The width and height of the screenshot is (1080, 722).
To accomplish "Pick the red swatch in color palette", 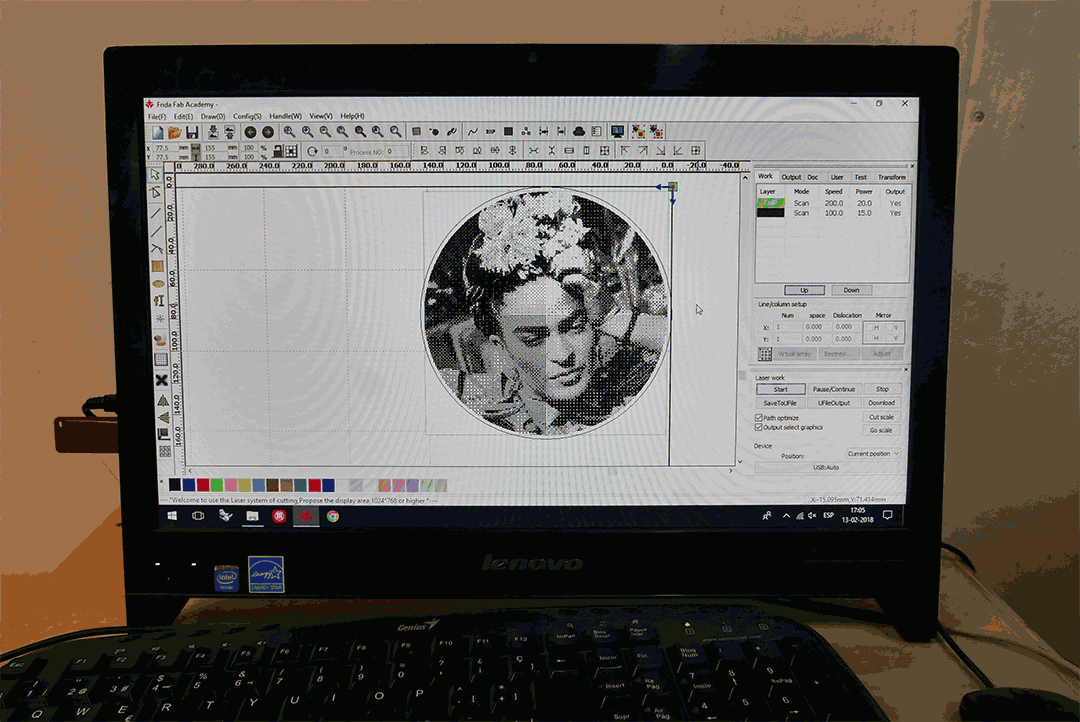I will [203, 485].
